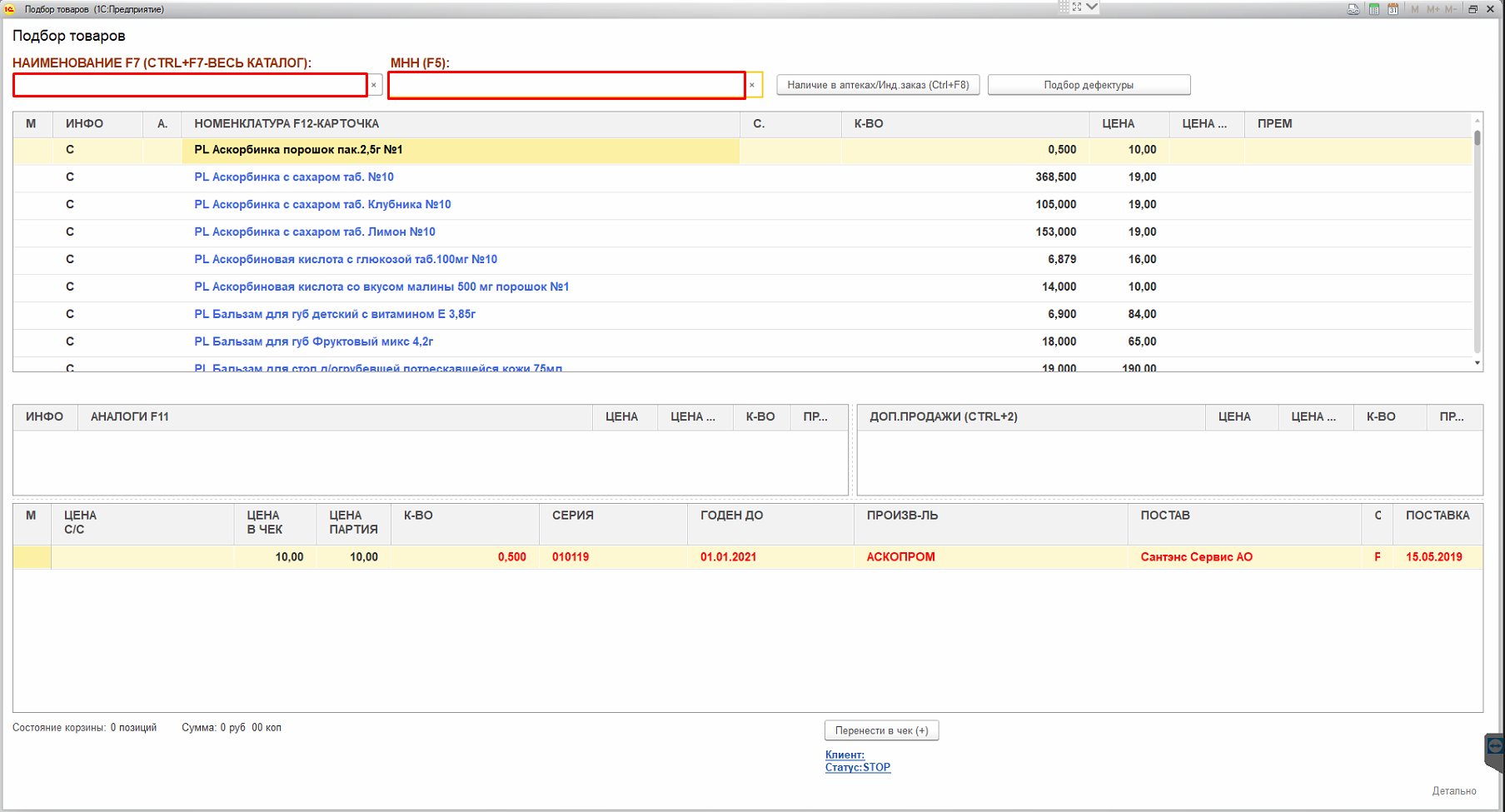Viewport: 1505px width, 812px height.
Task: Open the calculator icon in title bar
Action: pyautogui.click(x=1374, y=9)
